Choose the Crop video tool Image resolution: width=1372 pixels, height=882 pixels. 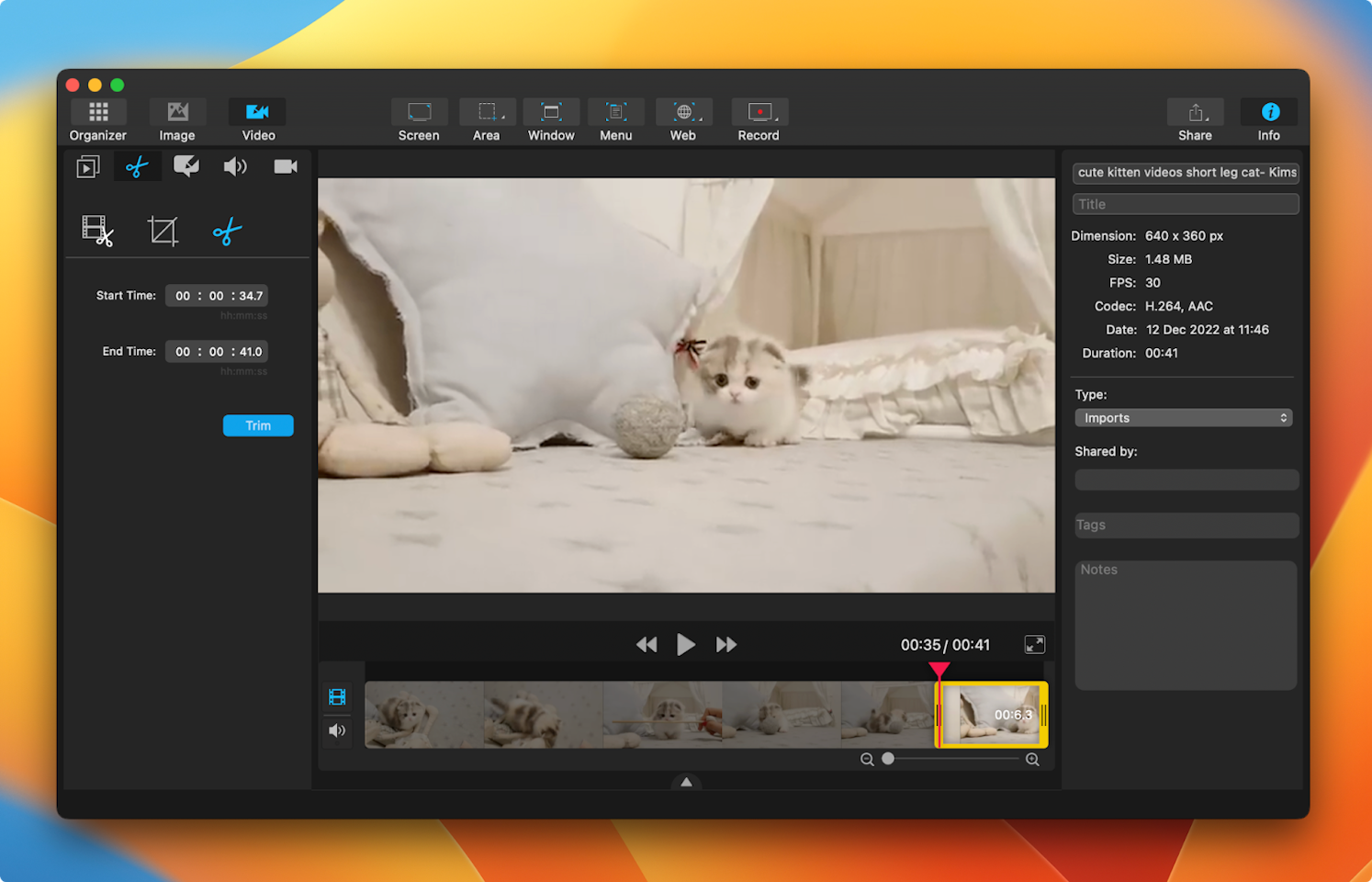(x=162, y=231)
